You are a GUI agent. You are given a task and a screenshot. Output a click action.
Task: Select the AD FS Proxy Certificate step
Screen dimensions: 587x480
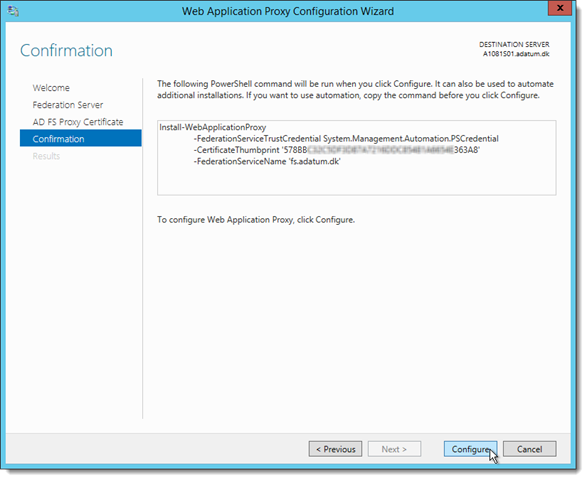click(78, 122)
